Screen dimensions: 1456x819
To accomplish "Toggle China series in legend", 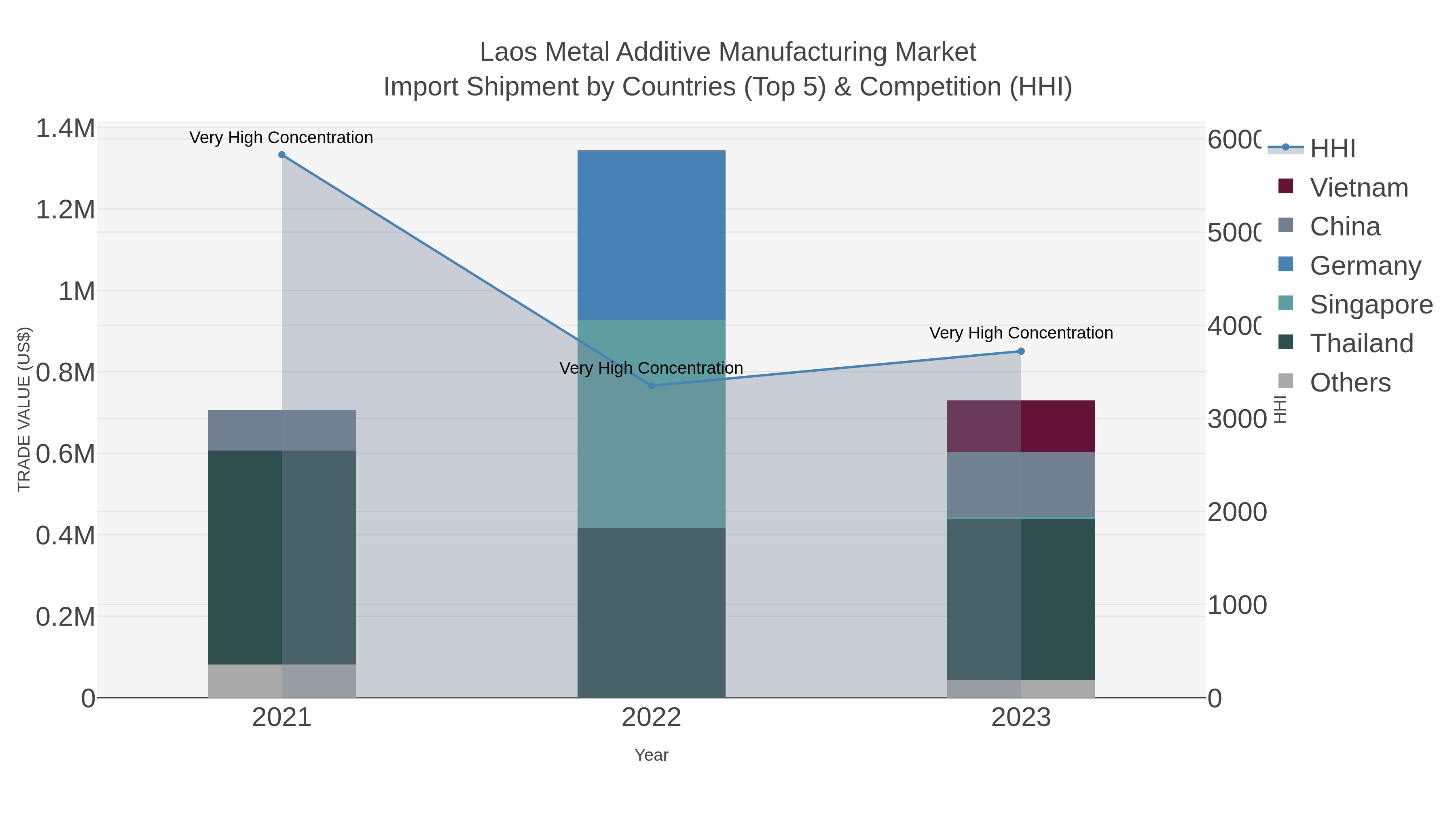I will [x=1329, y=226].
